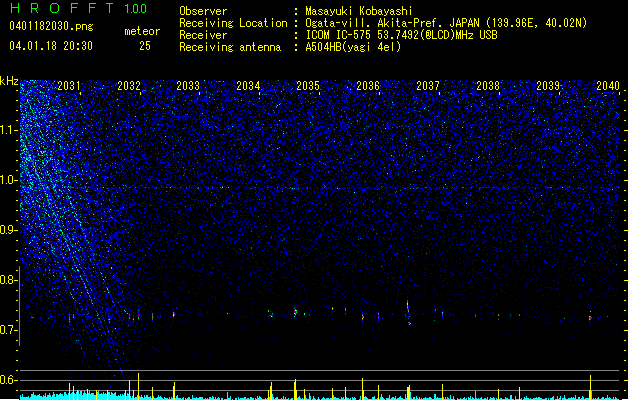Screen dimensions: 629x400
Task: Click the "meteor" count label
Action: click(x=142, y=31)
